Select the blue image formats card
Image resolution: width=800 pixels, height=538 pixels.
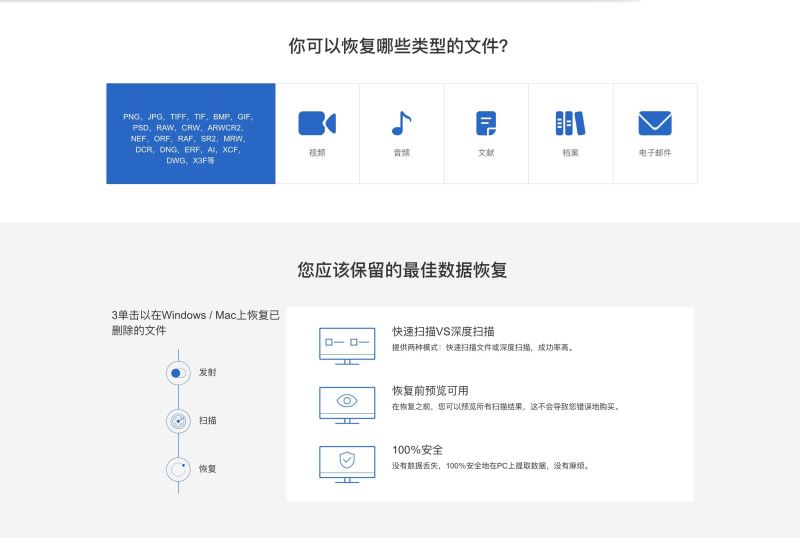191,133
